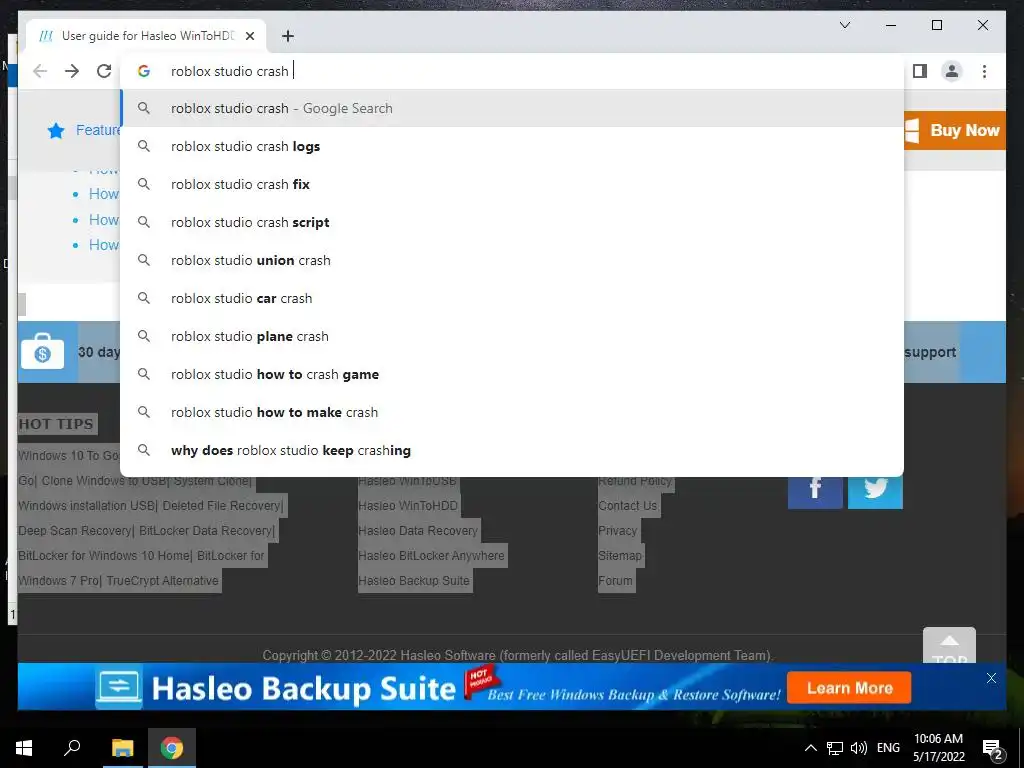
Task: Open the Twitter bird icon link
Action: pos(875,491)
